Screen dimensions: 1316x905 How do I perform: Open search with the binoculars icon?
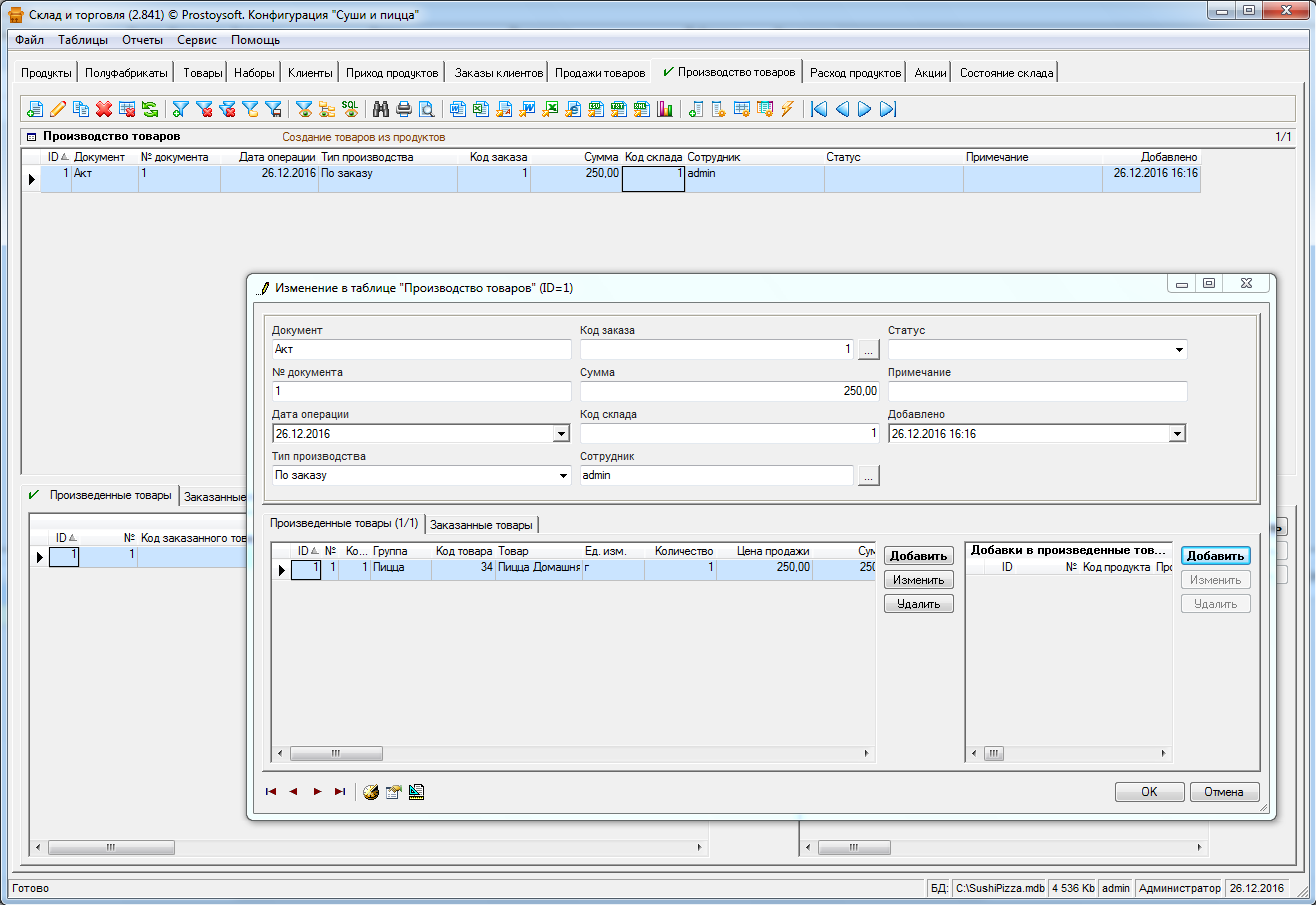click(381, 109)
